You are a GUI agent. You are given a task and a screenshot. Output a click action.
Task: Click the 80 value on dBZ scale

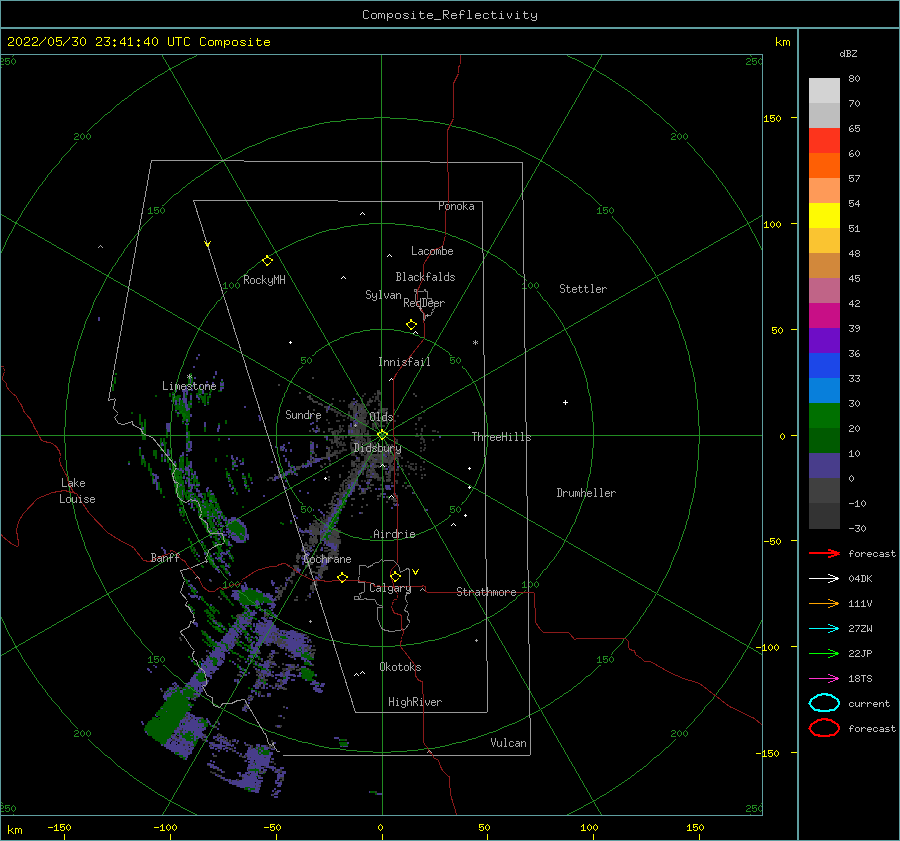point(854,79)
